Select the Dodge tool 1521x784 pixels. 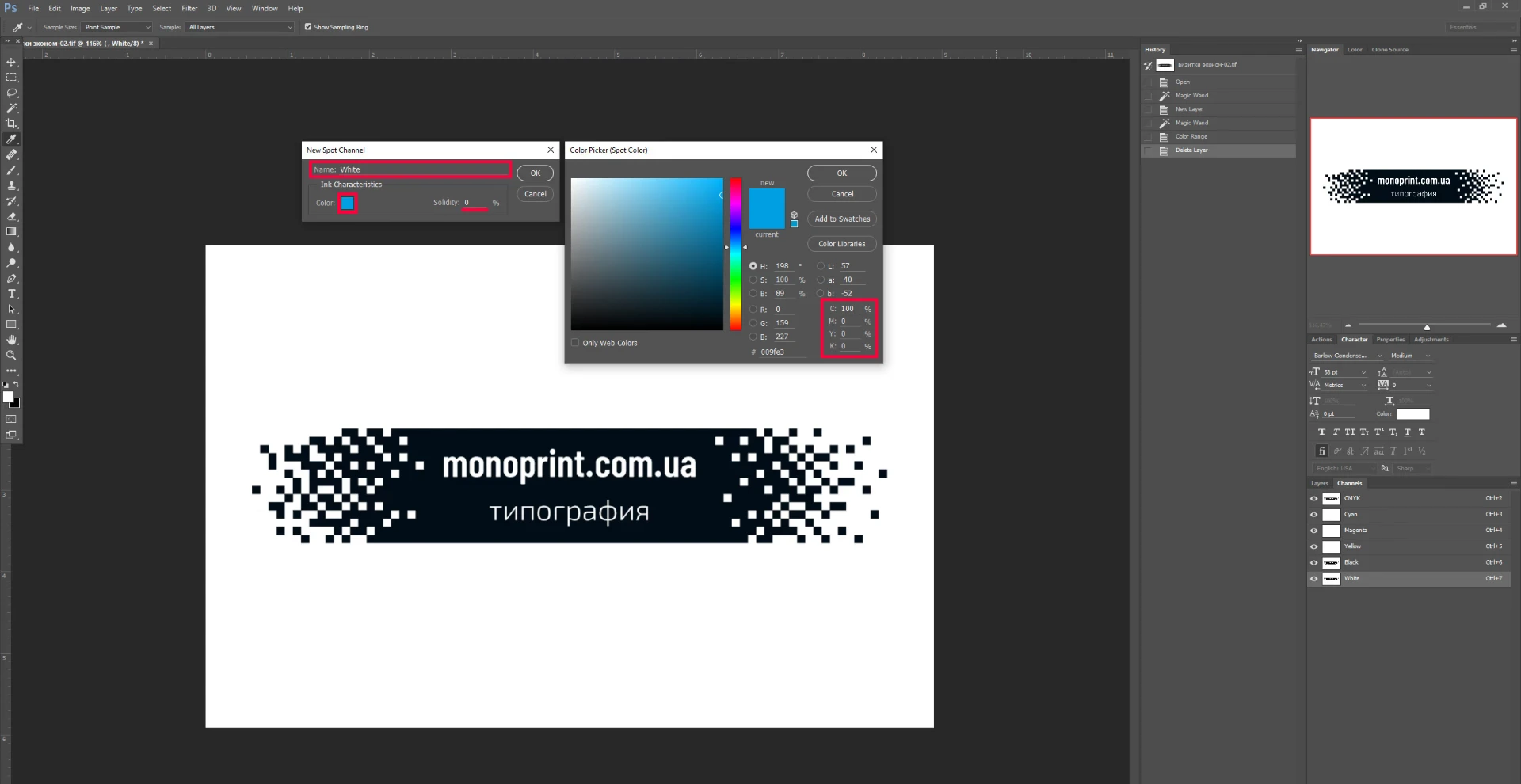pyautogui.click(x=11, y=263)
